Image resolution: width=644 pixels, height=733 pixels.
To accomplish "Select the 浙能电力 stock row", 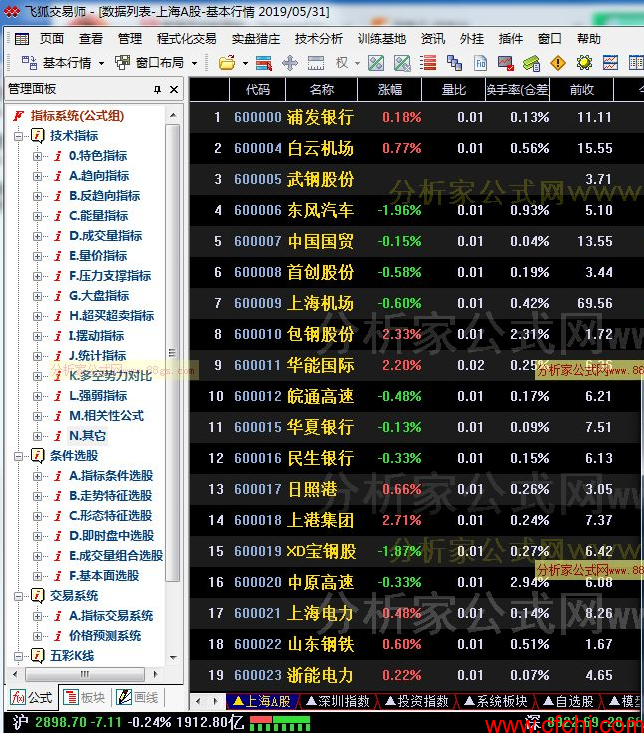I will 416,676.
